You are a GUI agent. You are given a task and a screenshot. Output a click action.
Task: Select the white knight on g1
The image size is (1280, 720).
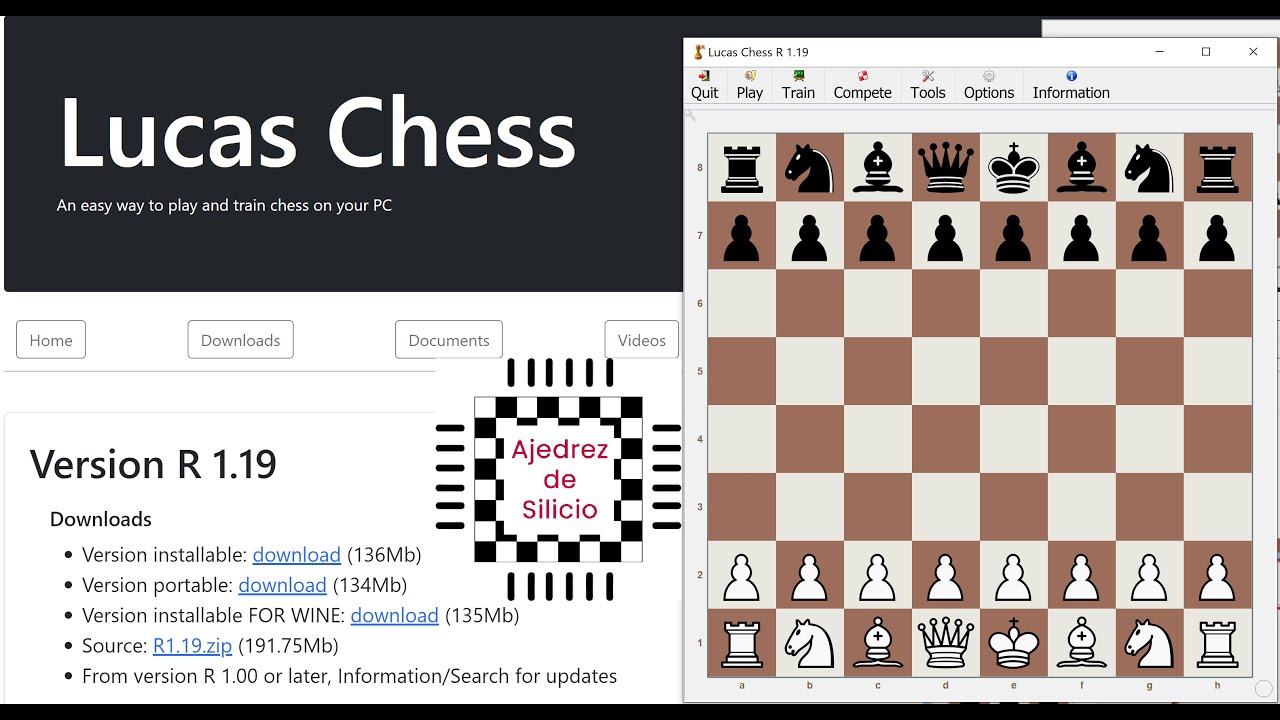tap(1150, 643)
